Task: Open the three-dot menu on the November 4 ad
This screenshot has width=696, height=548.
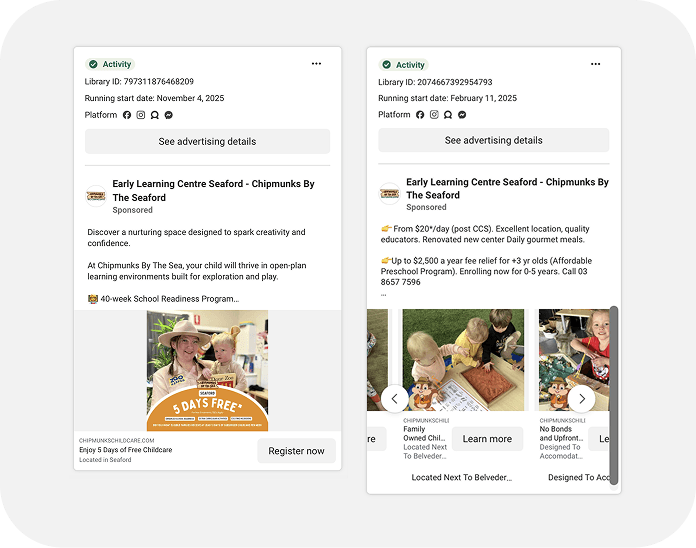Action: click(316, 63)
